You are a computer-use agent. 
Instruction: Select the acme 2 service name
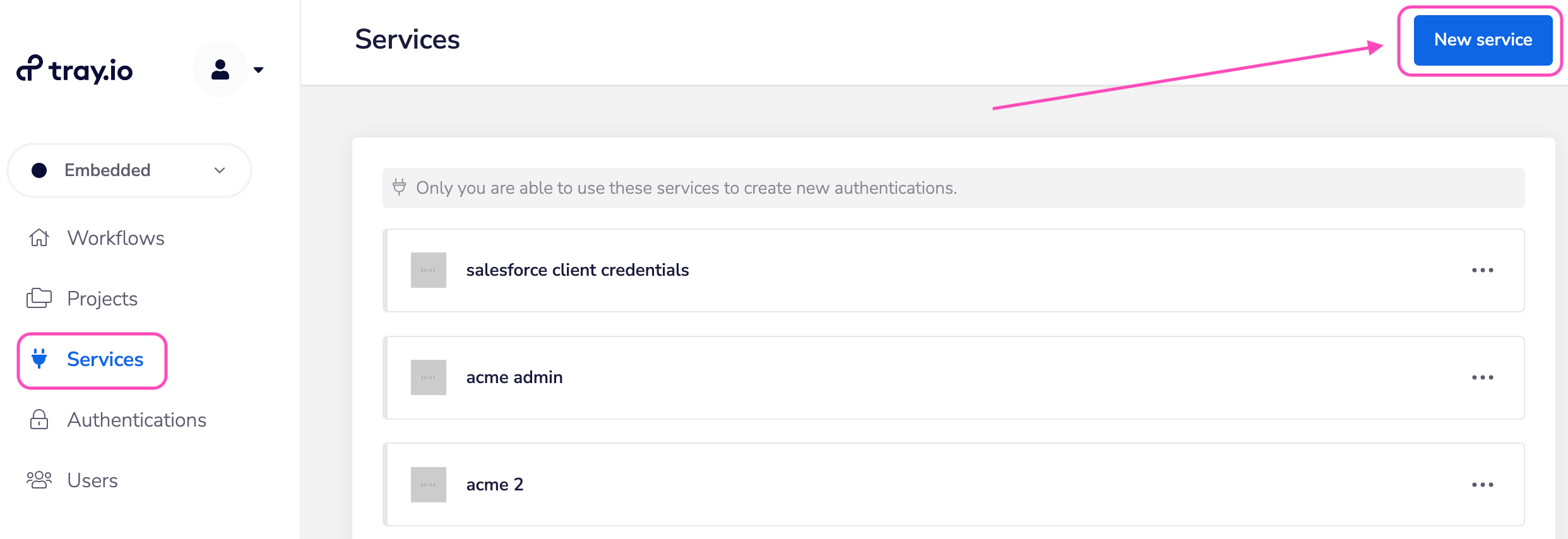(495, 485)
